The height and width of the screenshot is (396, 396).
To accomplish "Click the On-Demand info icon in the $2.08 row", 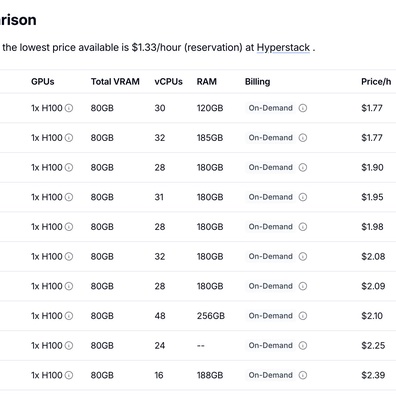I will 303,256.
